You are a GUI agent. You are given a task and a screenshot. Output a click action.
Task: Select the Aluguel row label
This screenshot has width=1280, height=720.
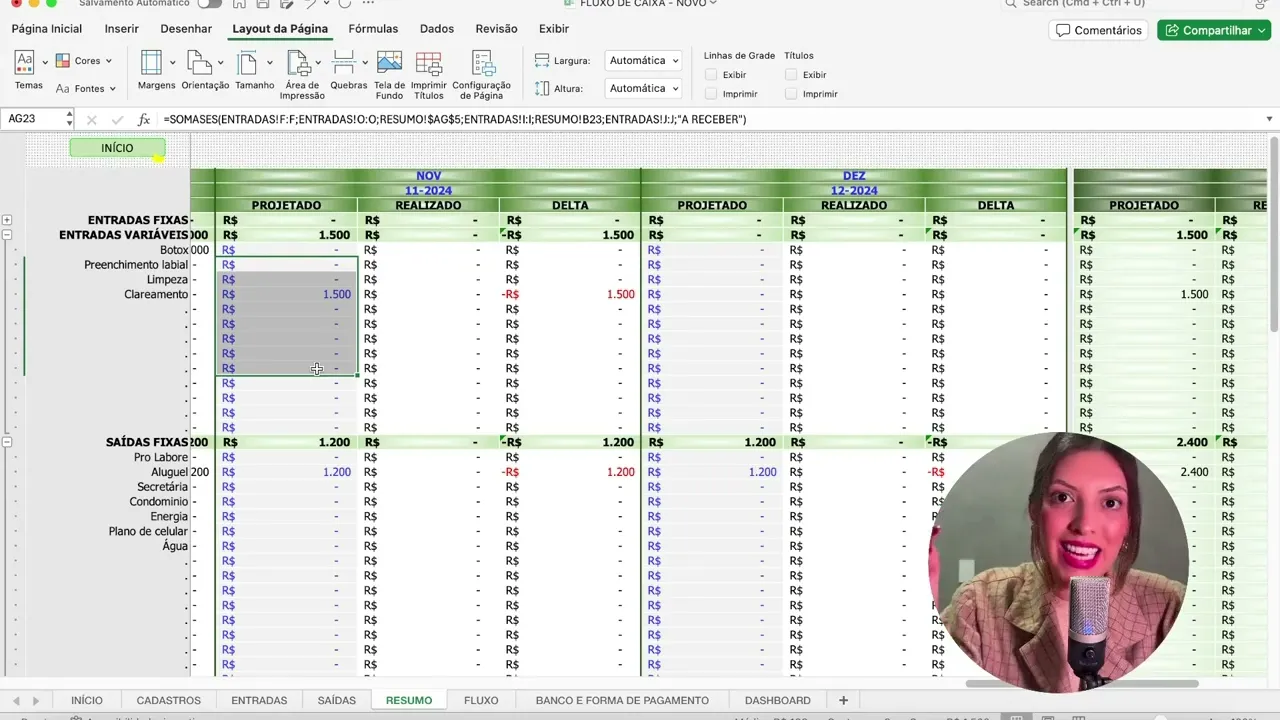coord(170,472)
